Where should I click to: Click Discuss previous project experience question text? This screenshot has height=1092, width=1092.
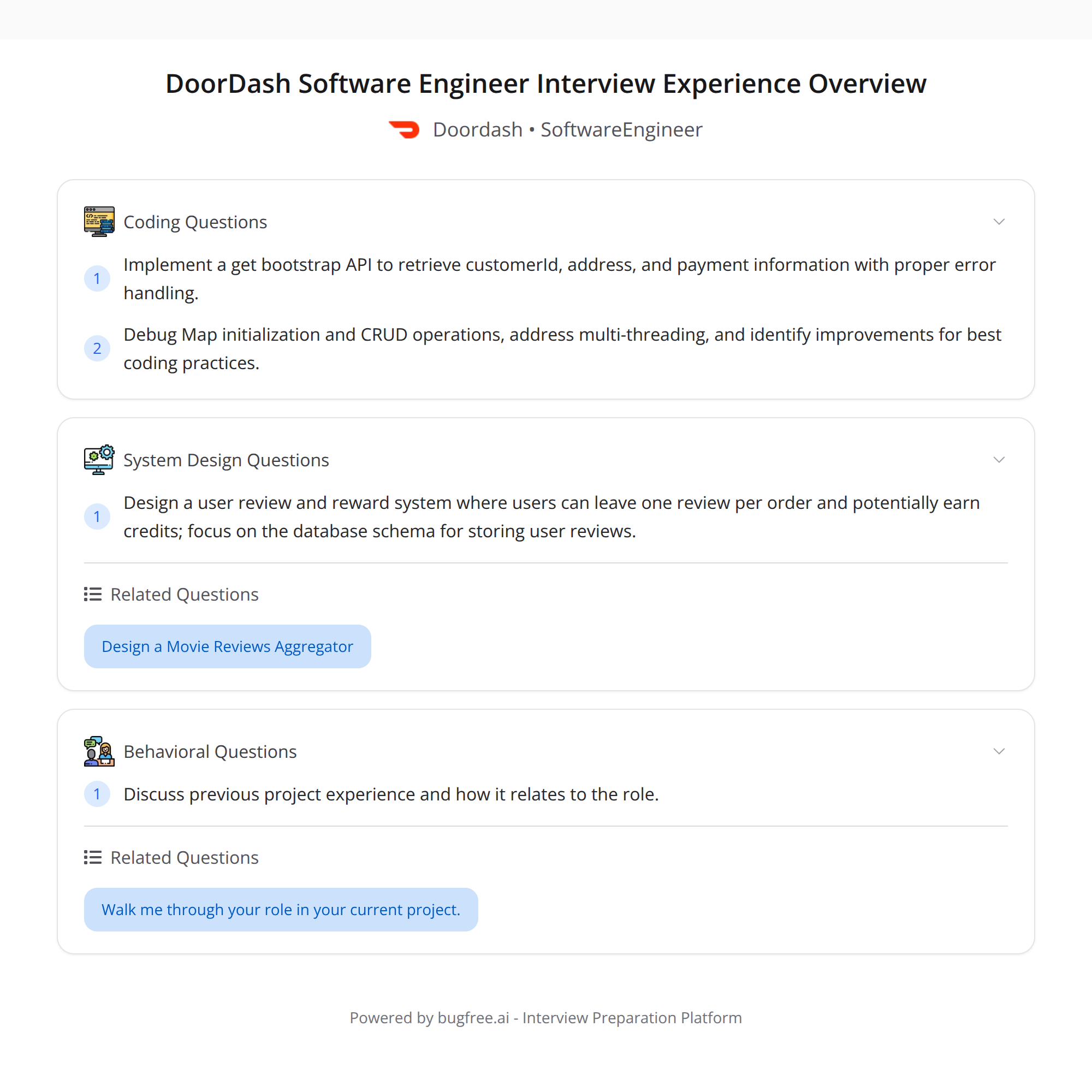click(391, 794)
